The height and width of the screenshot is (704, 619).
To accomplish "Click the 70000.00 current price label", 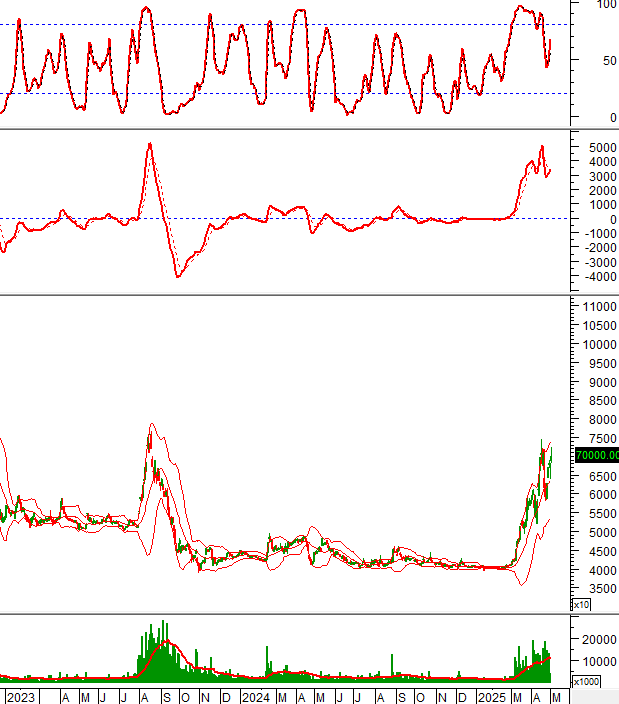I will point(597,455).
